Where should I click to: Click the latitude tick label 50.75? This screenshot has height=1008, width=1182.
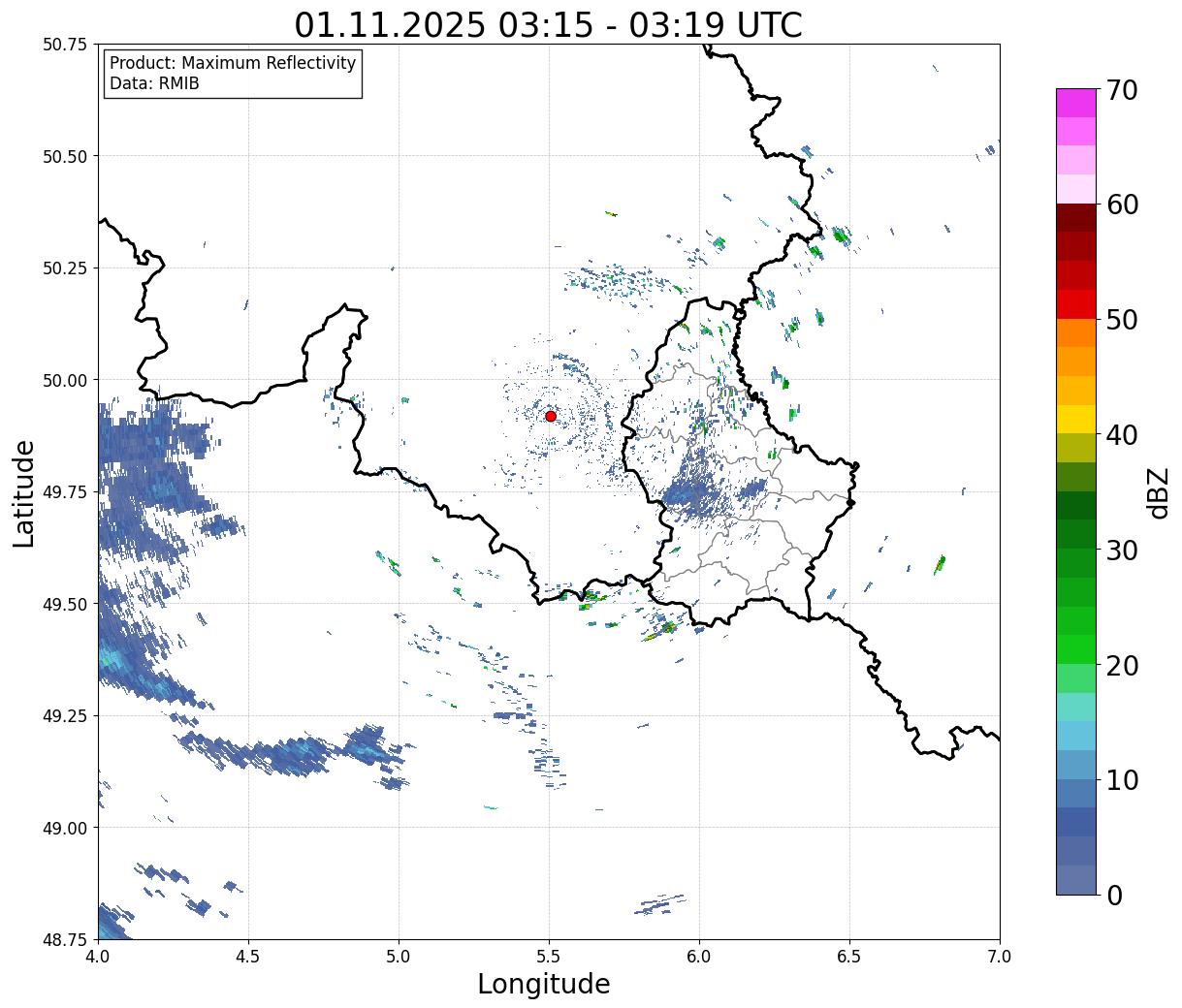65,45
